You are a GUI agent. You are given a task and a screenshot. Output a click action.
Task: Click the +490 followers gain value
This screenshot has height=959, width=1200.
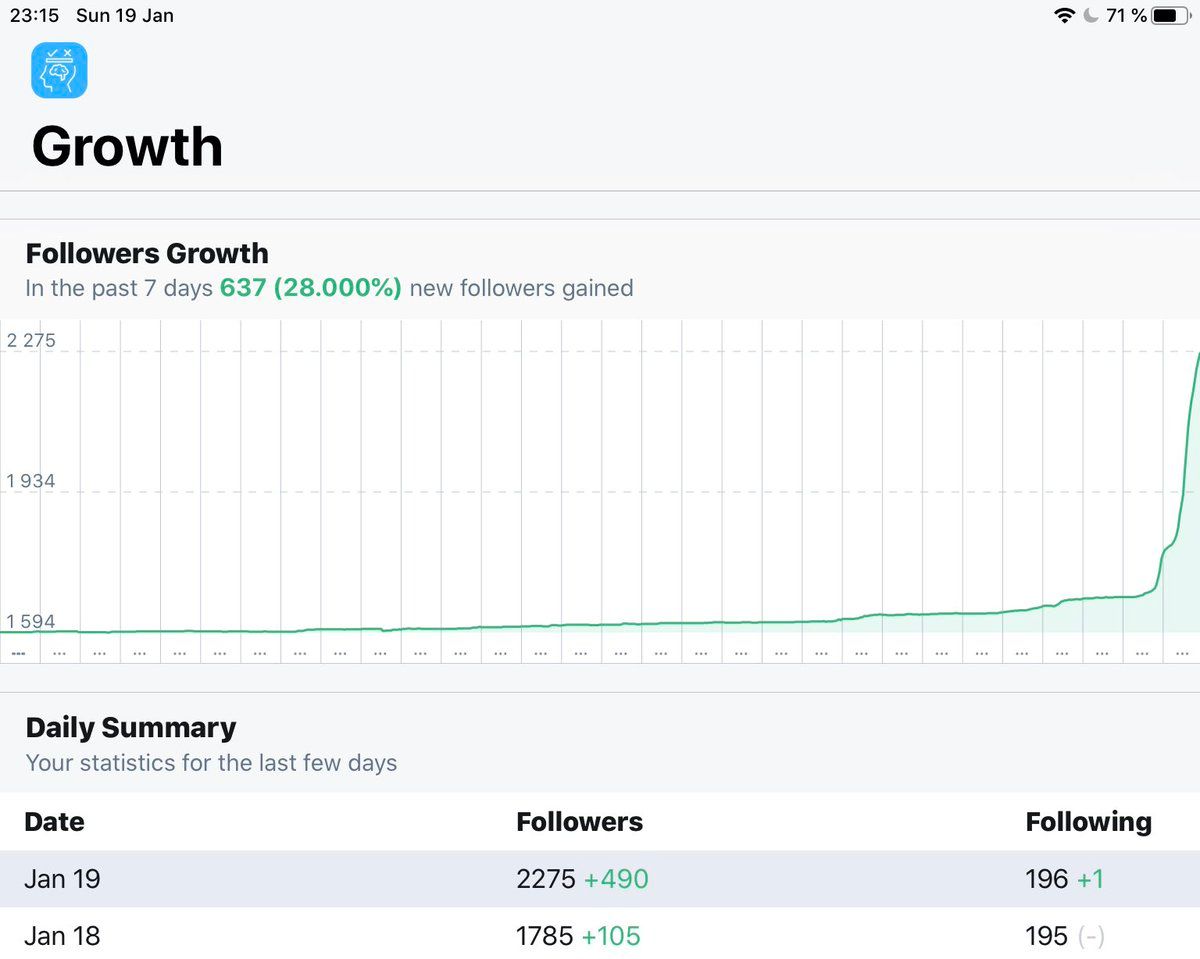[616, 879]
